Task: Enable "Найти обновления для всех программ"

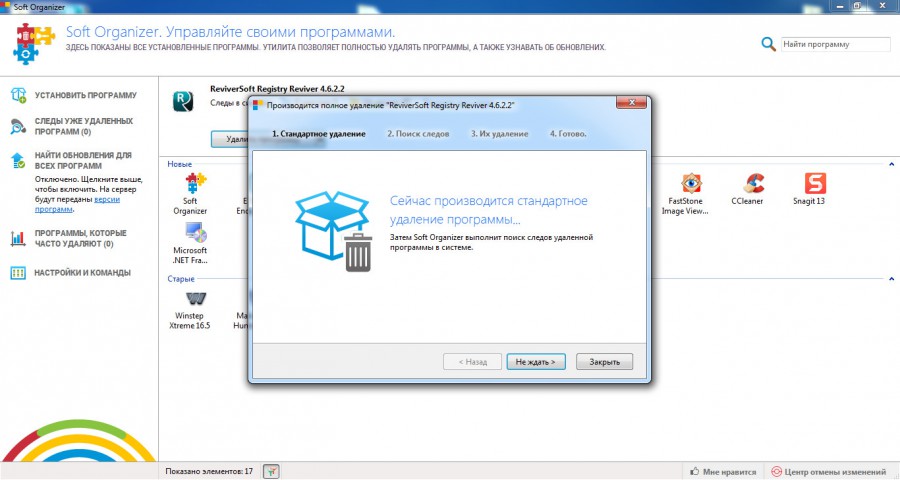Action: pyautogui.click(x=82, y=161)
